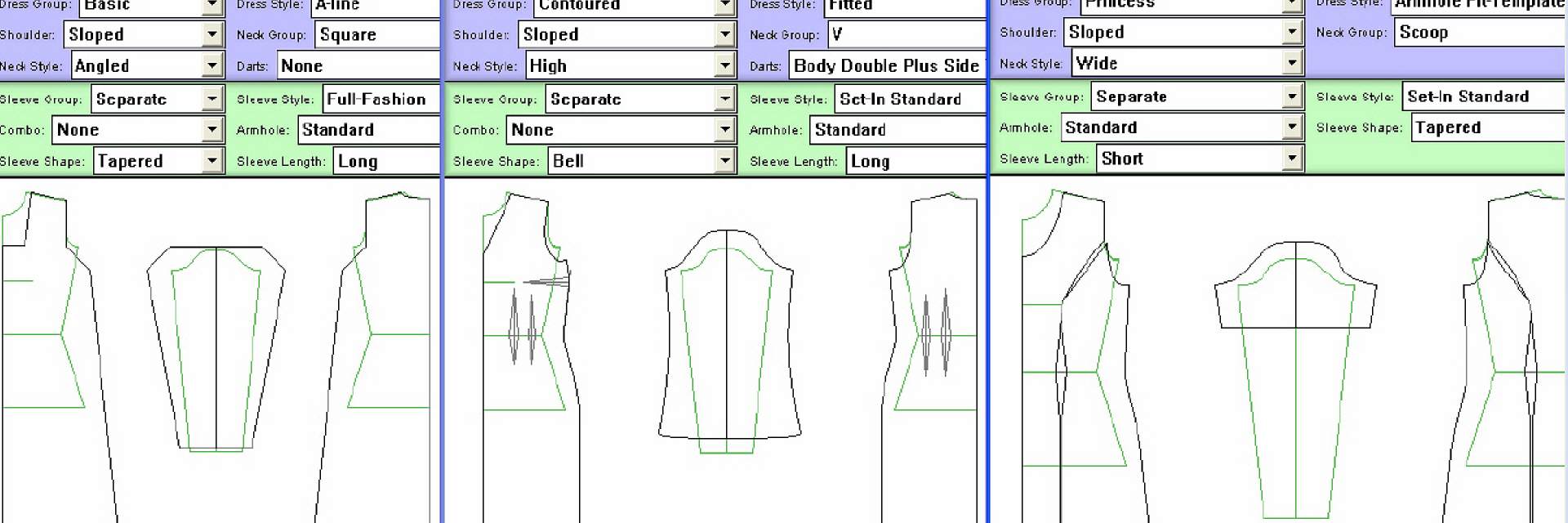Click the square-neck tapered sleeve pattern drawing
Image resolution: width=1568 pixels, height=523 pixels.
(216, 347)
